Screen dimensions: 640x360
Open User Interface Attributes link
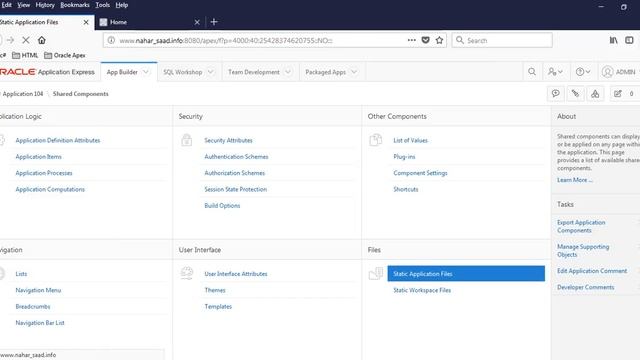[x=236, y=273]
